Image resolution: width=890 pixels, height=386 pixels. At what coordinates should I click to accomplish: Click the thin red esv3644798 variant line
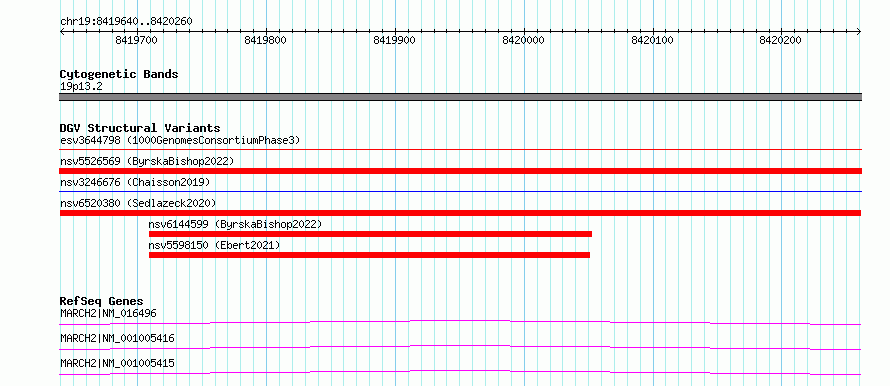tap(460, 150)
